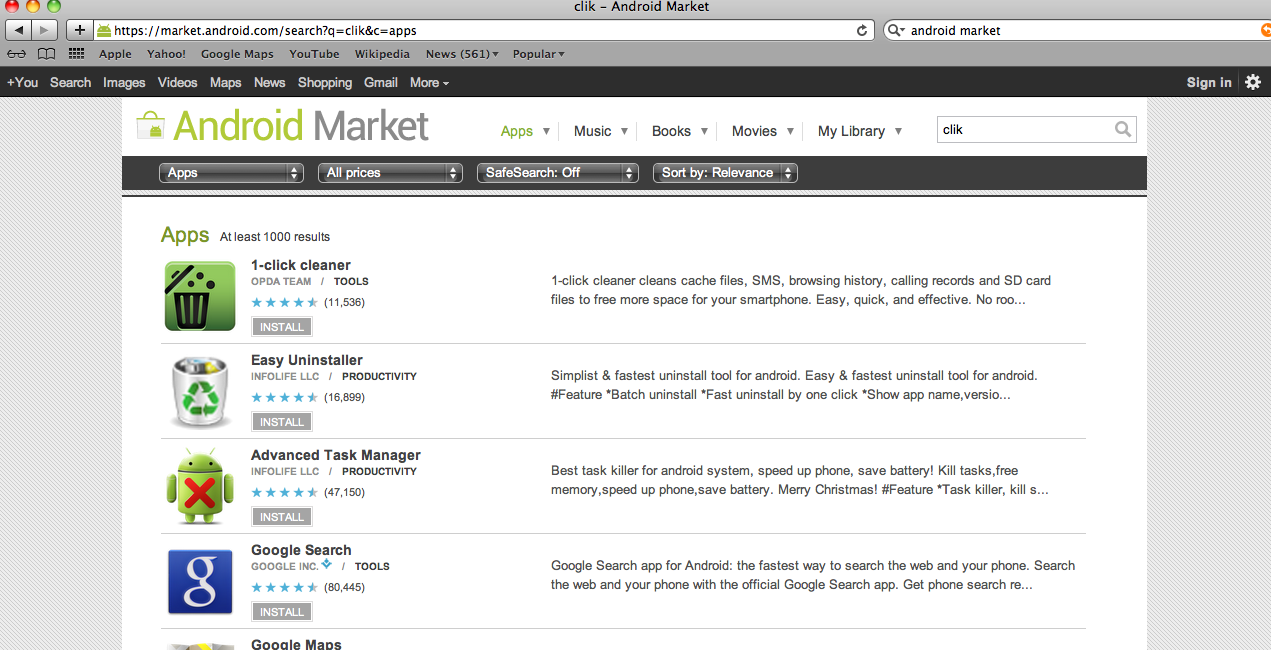This screenshot has width=1271, height=650.
Task: Open the SafeSearch: Off dropdown
Action: point(557,173)
